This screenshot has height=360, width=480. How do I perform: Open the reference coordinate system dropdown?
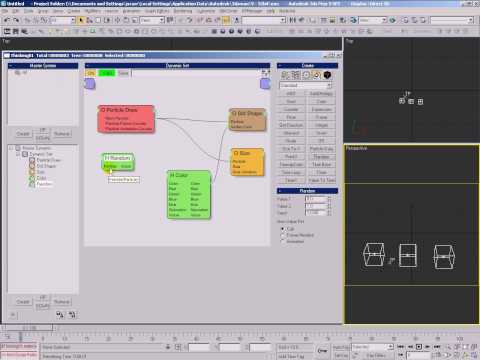tap(152, 20)
